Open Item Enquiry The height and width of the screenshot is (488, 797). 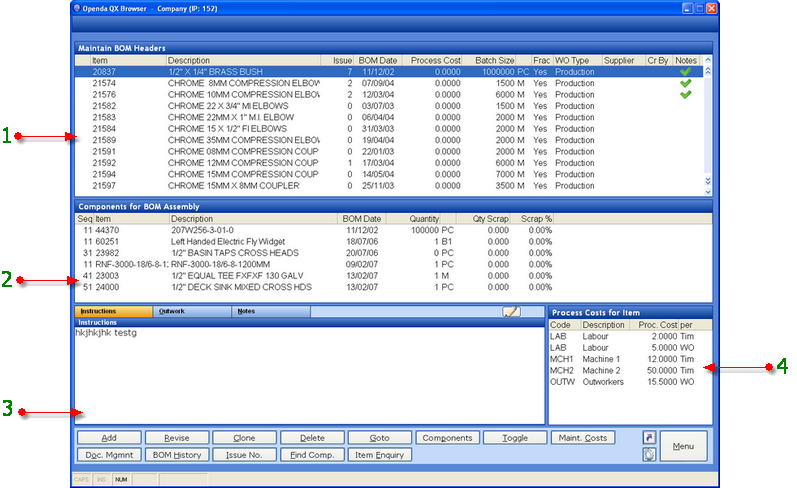coord(380,455)
